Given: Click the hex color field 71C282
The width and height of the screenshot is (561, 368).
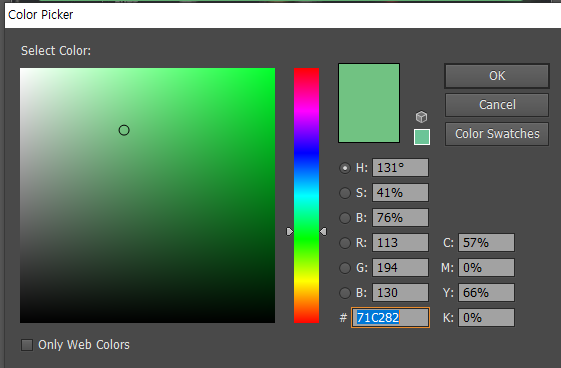Looking at the screenshot, I should [x=390, y=318].
